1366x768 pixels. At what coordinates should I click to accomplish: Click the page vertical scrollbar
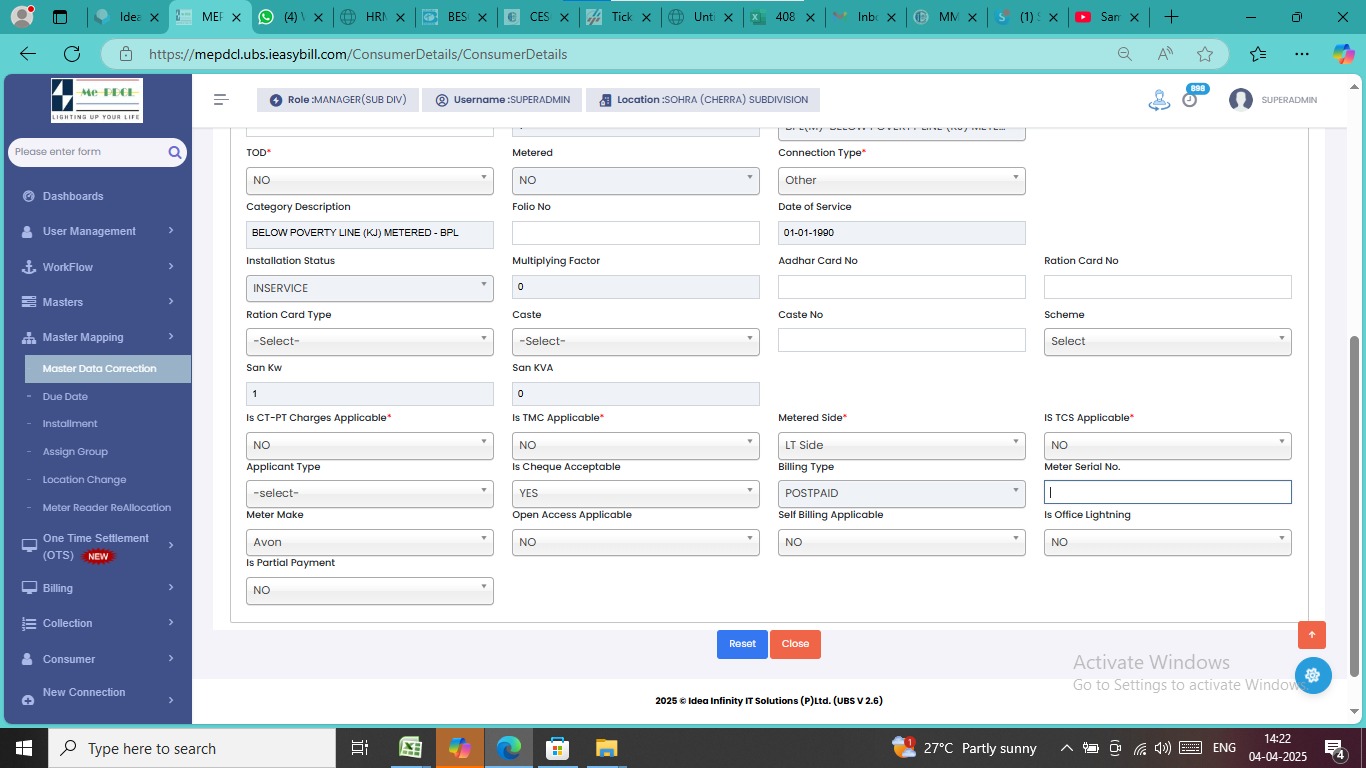pyautogui.click(x=1355, y=500)
